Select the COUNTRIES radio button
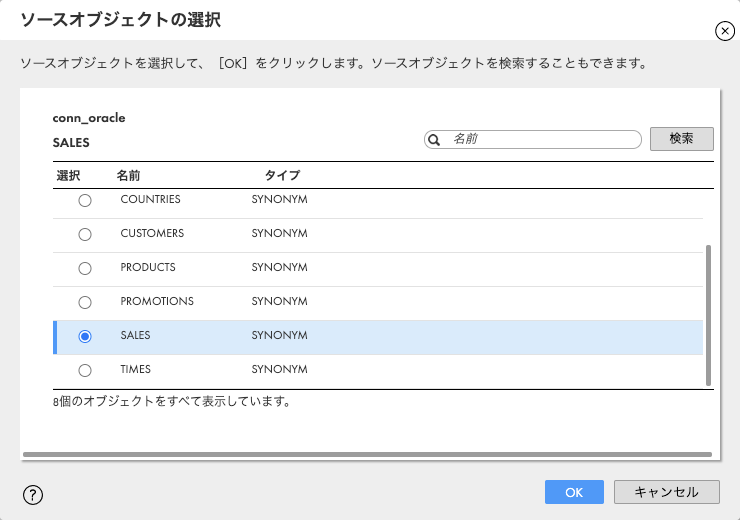740x520 pixels. (85, 201)
